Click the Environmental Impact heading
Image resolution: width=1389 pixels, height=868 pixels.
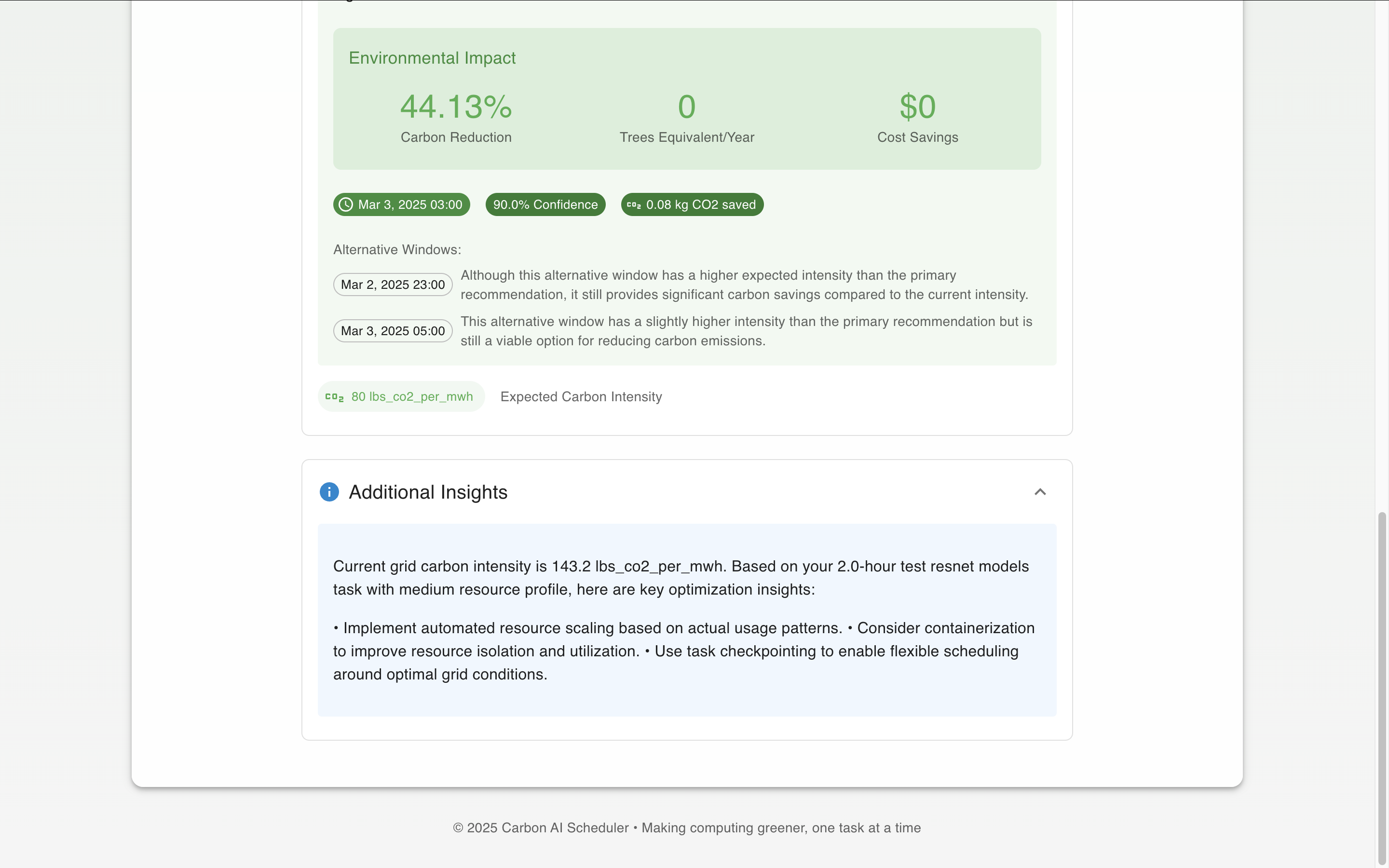click(x=432, y=58)
